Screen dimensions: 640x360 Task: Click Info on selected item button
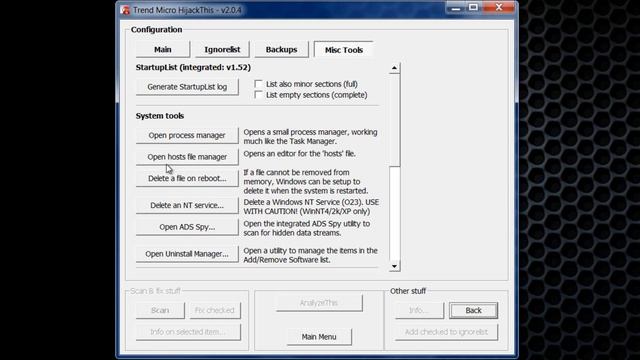[x=188, y=332]
